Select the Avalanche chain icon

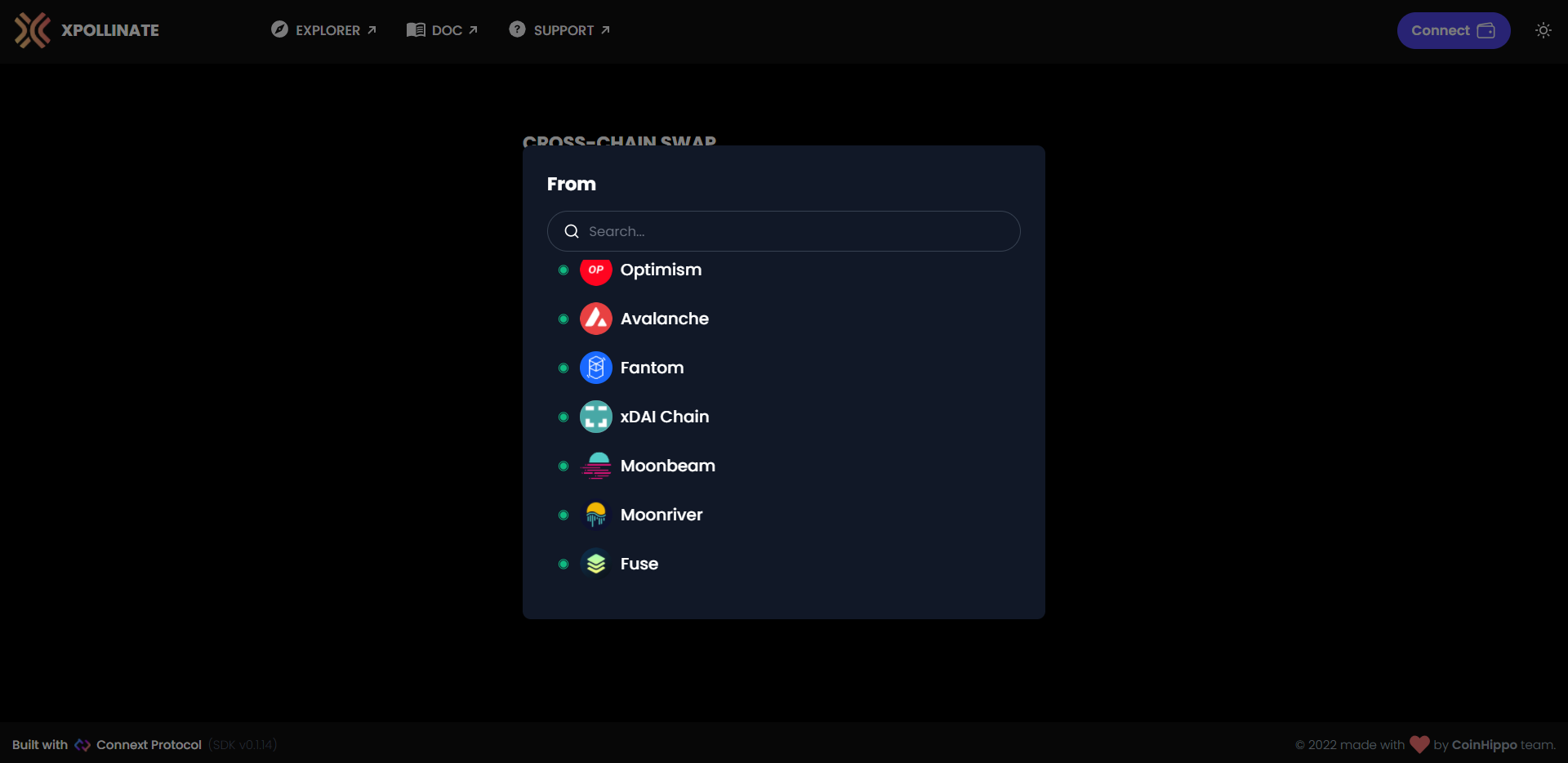(596, 319)
